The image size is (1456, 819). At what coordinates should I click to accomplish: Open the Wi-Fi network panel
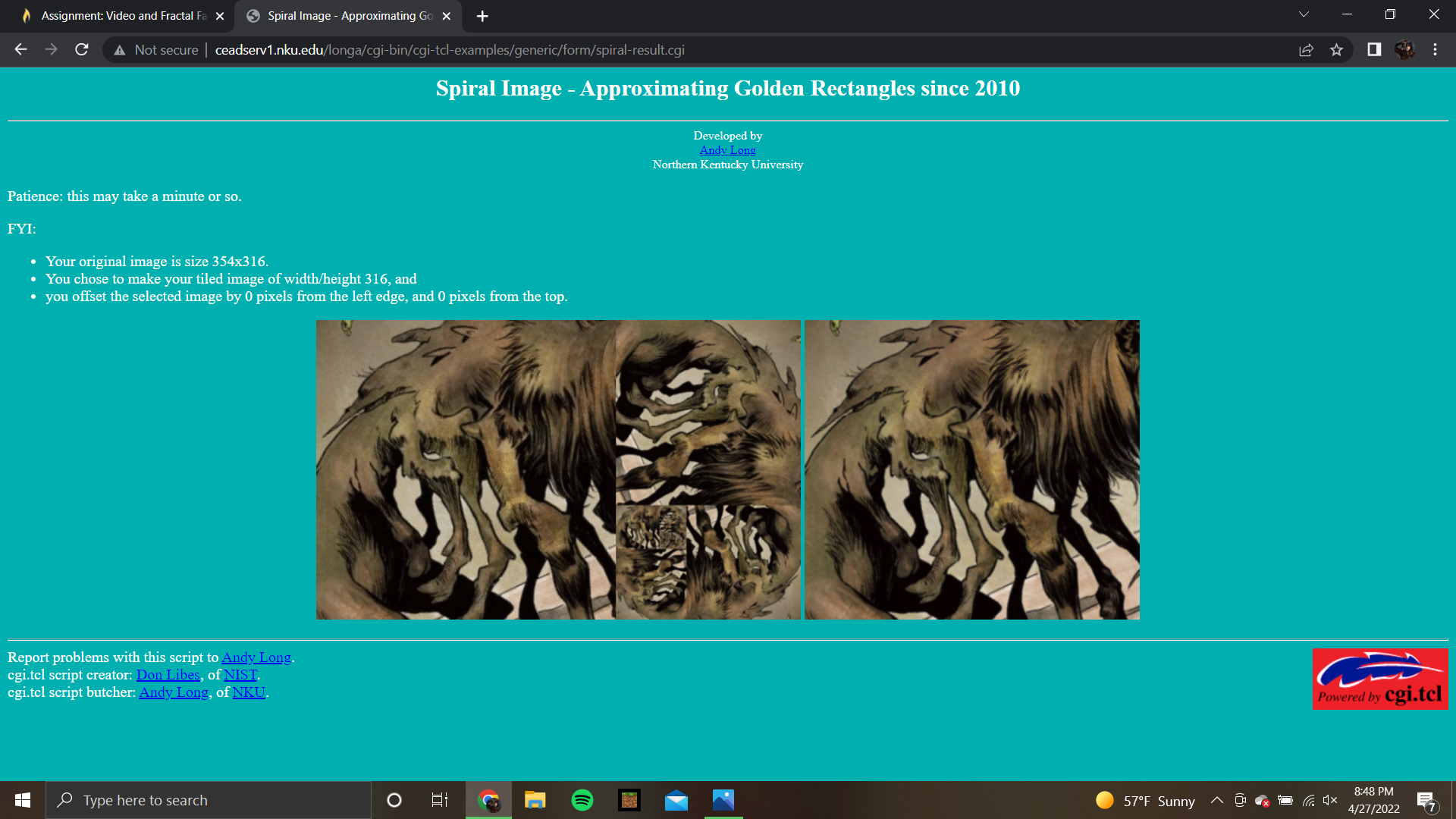pyautogui.click(x=1308, y=800)
